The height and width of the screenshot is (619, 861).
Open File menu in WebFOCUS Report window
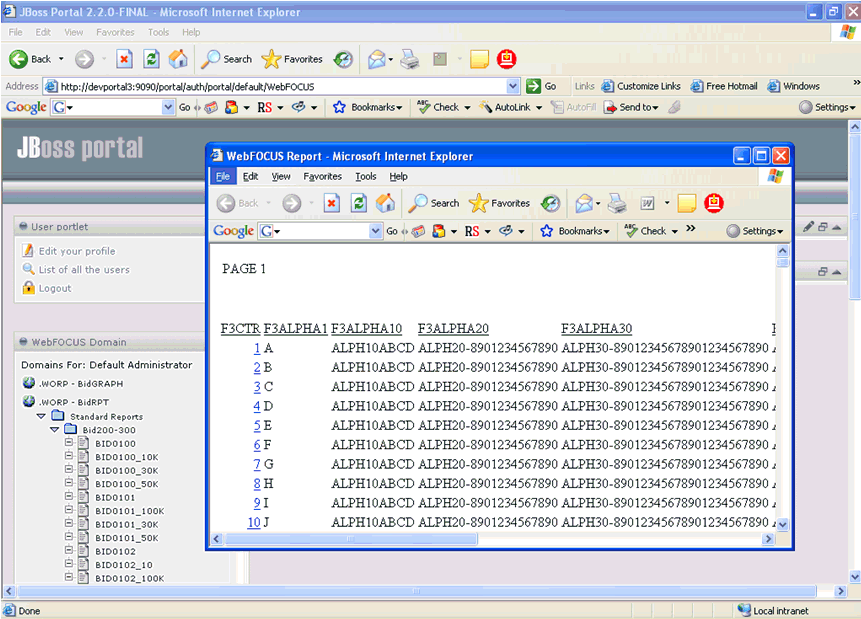pos(223,176)
